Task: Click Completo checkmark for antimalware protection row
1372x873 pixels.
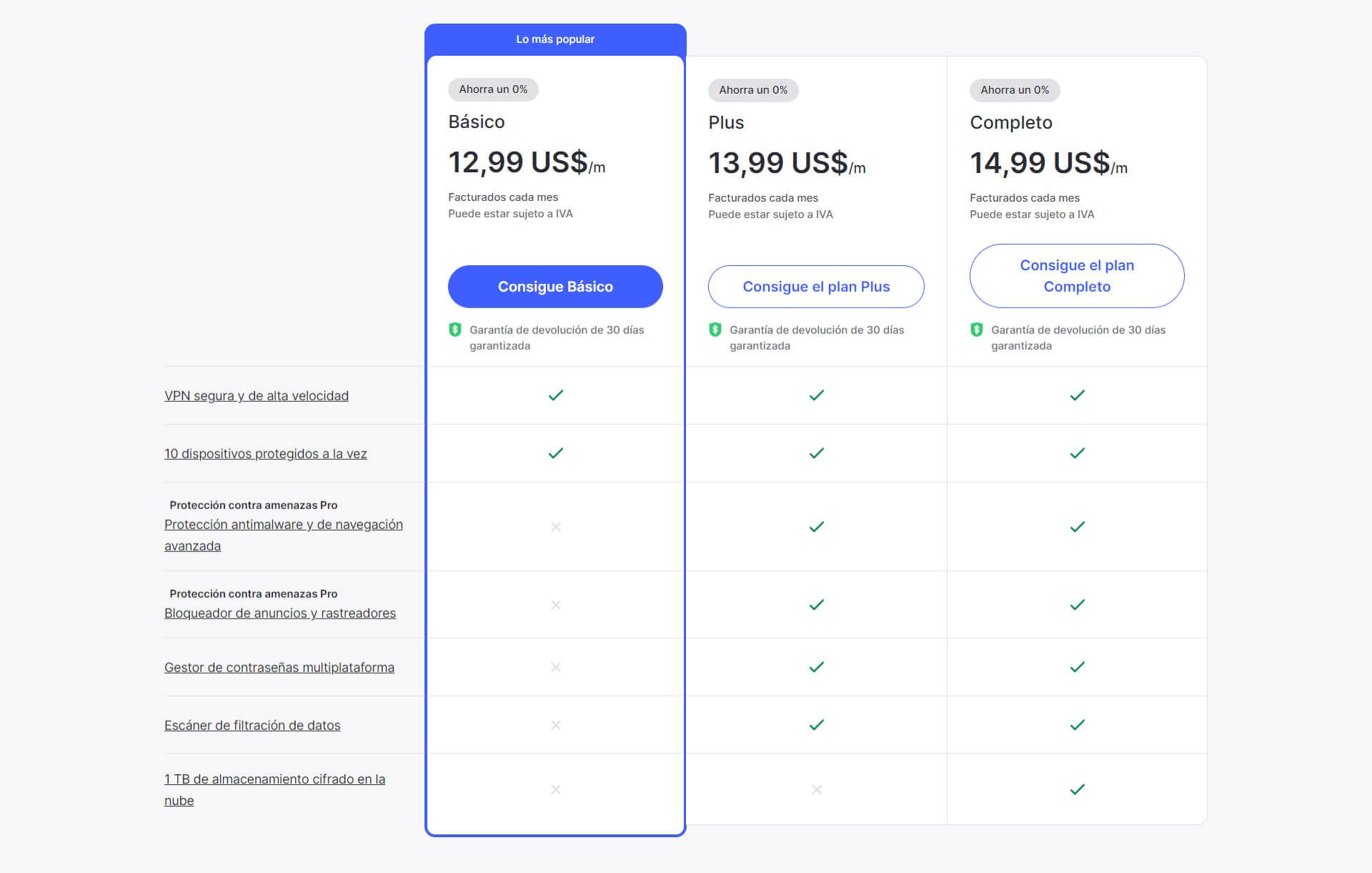Action: pos(1078,527)
